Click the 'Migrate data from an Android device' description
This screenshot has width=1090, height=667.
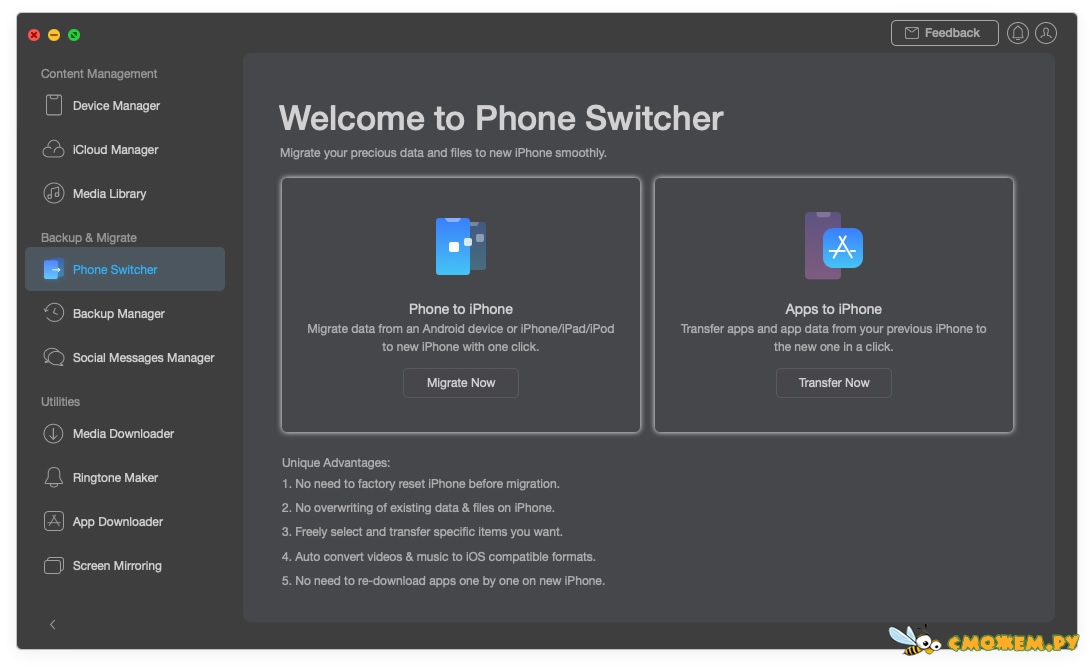click(461, 338)
